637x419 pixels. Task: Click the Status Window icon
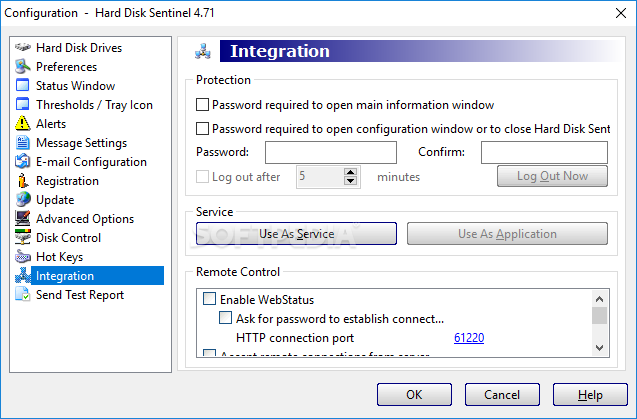coord(23,85)
